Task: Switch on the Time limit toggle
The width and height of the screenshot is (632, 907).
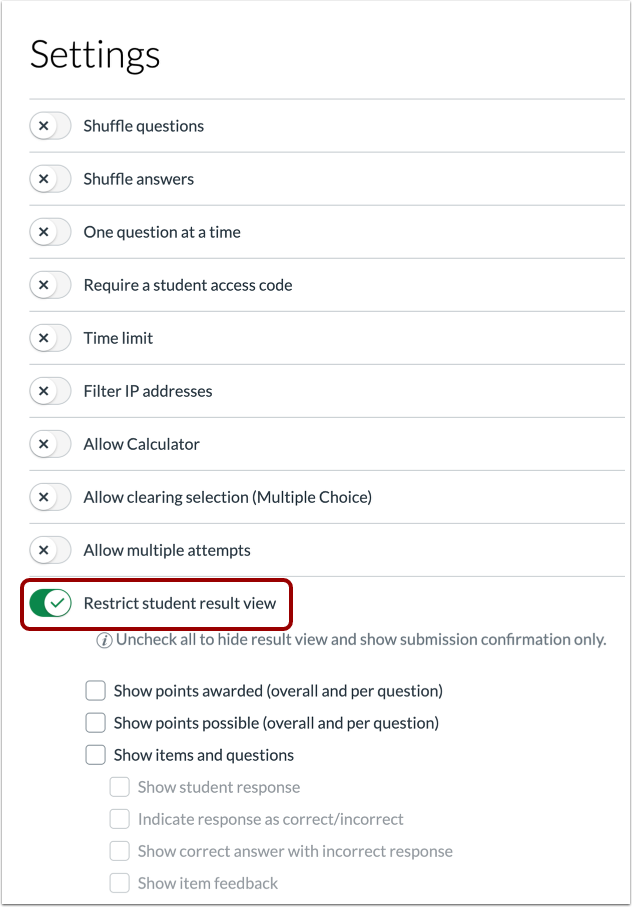Action: coord(50,338)
